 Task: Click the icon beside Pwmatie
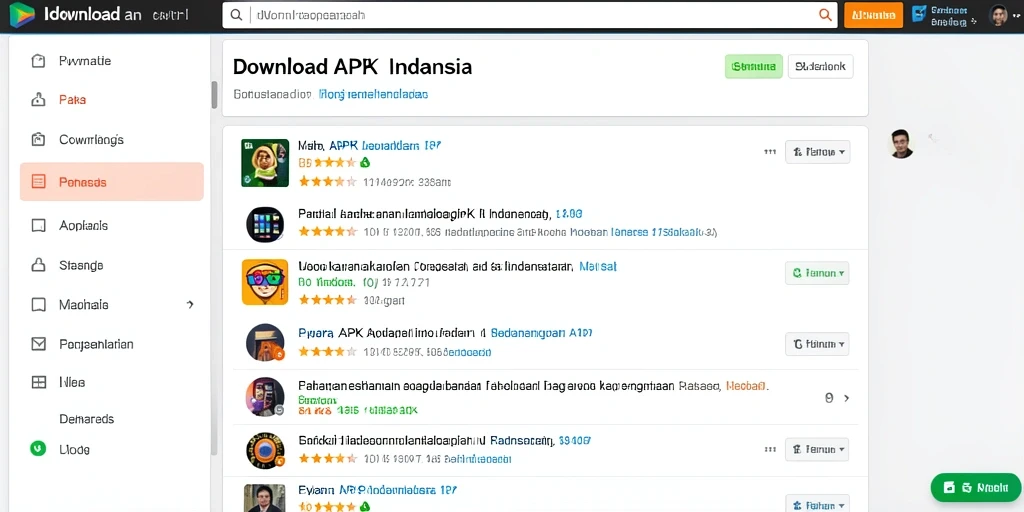(x=39, y=61)
